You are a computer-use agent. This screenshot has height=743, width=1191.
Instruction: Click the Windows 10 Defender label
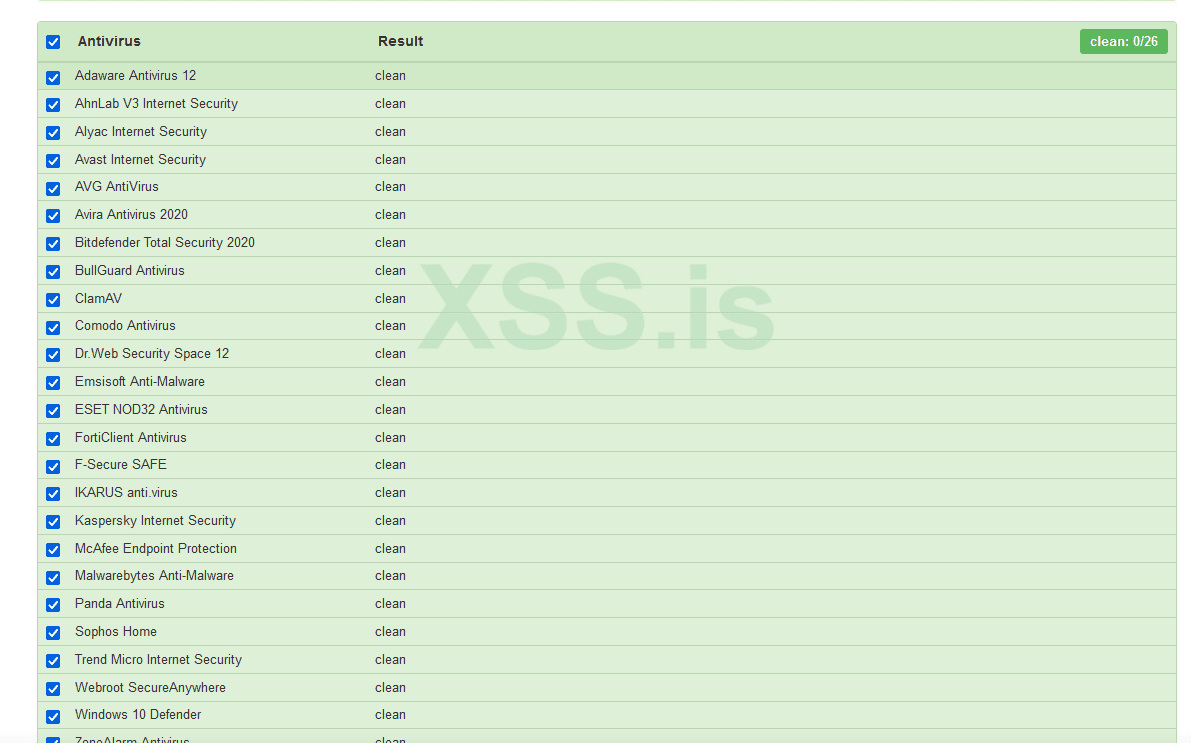point(137,714)
